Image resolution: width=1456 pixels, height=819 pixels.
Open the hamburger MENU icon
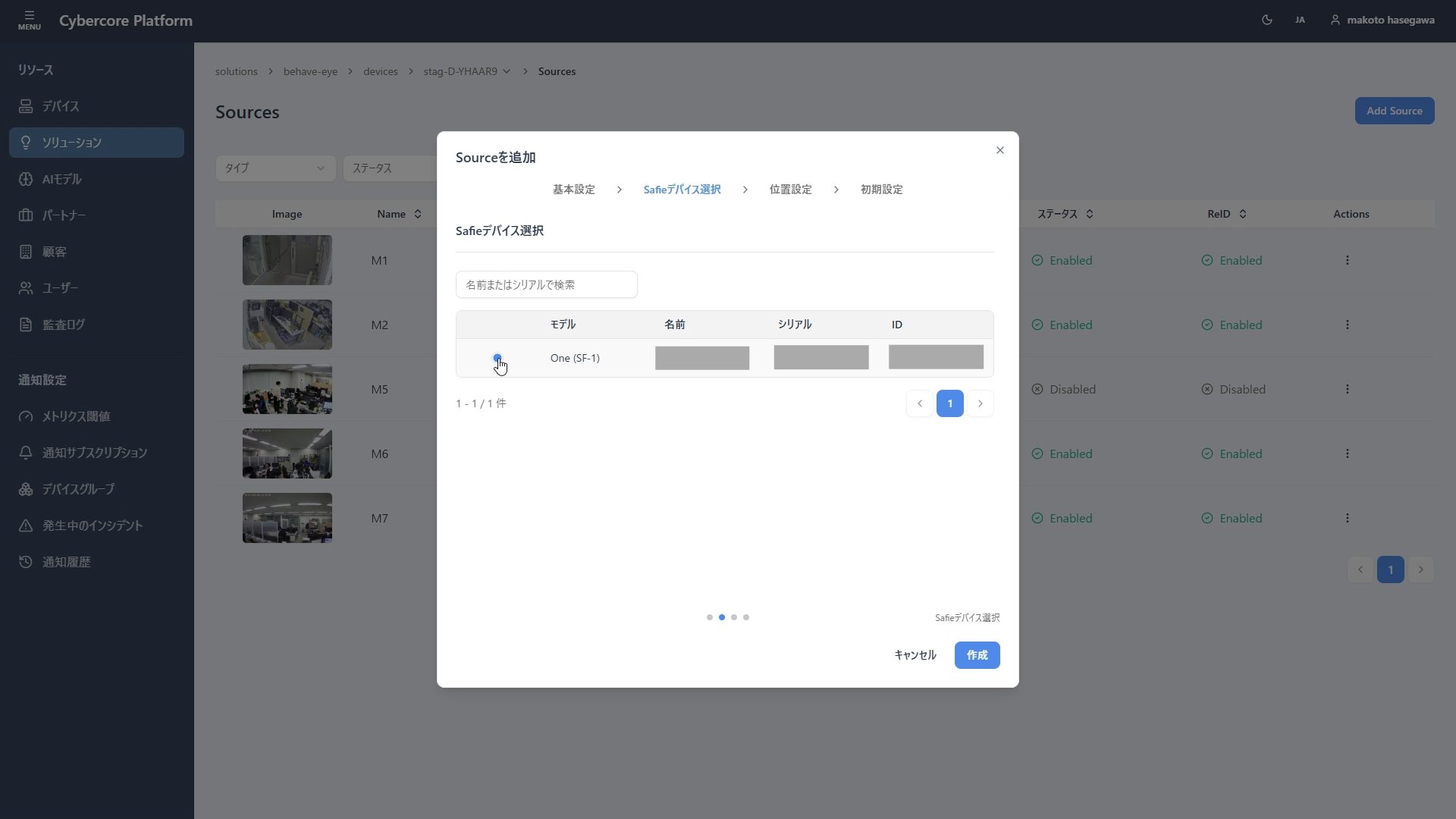(x=29, y=20)
